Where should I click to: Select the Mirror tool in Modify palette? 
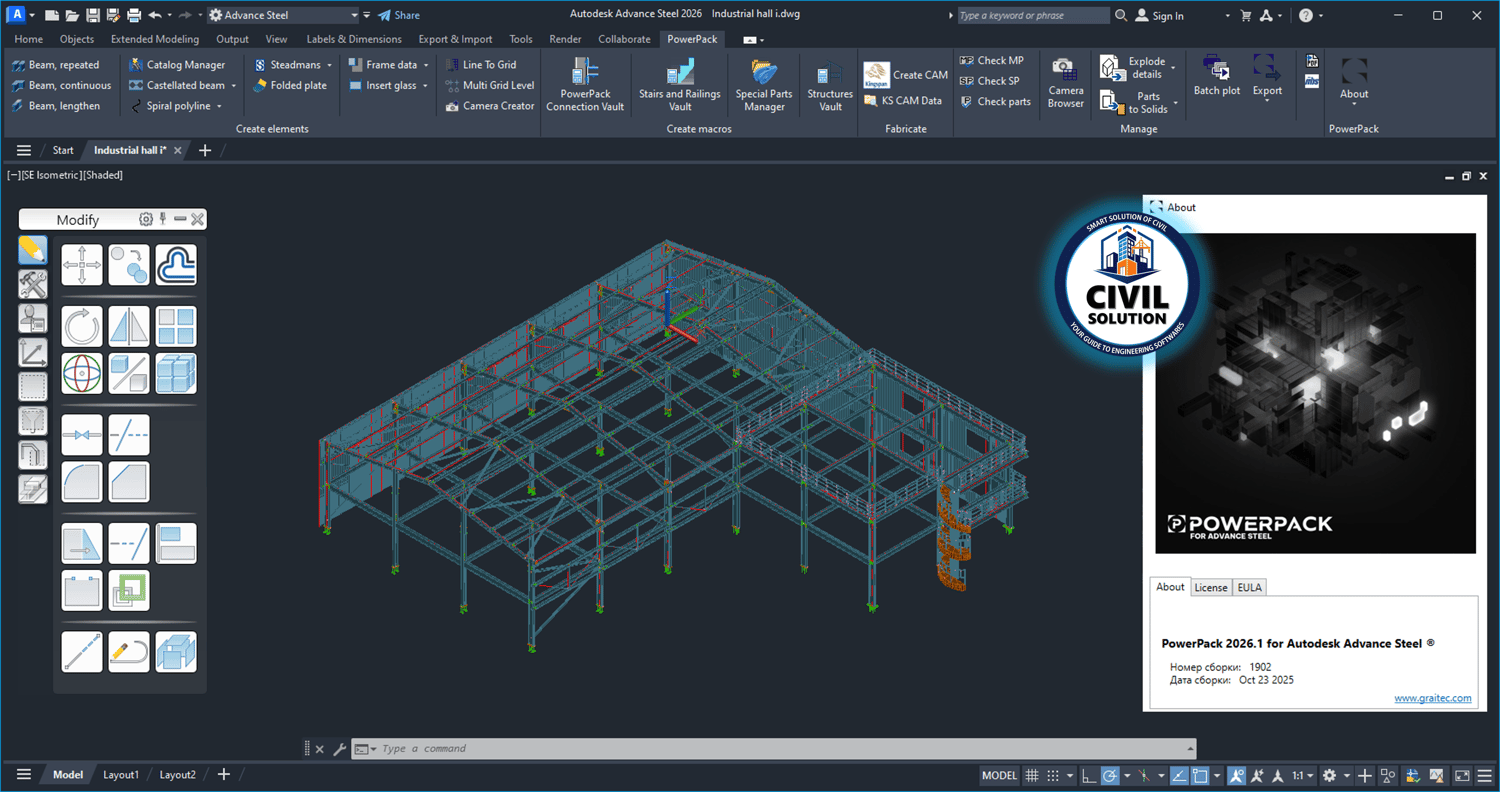pos(129,326)
